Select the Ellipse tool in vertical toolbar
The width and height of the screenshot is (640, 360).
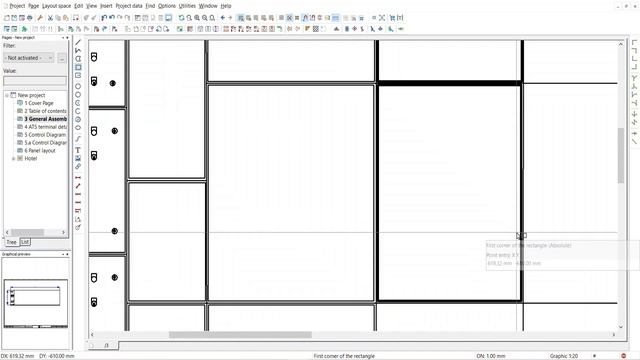[78, 128]
